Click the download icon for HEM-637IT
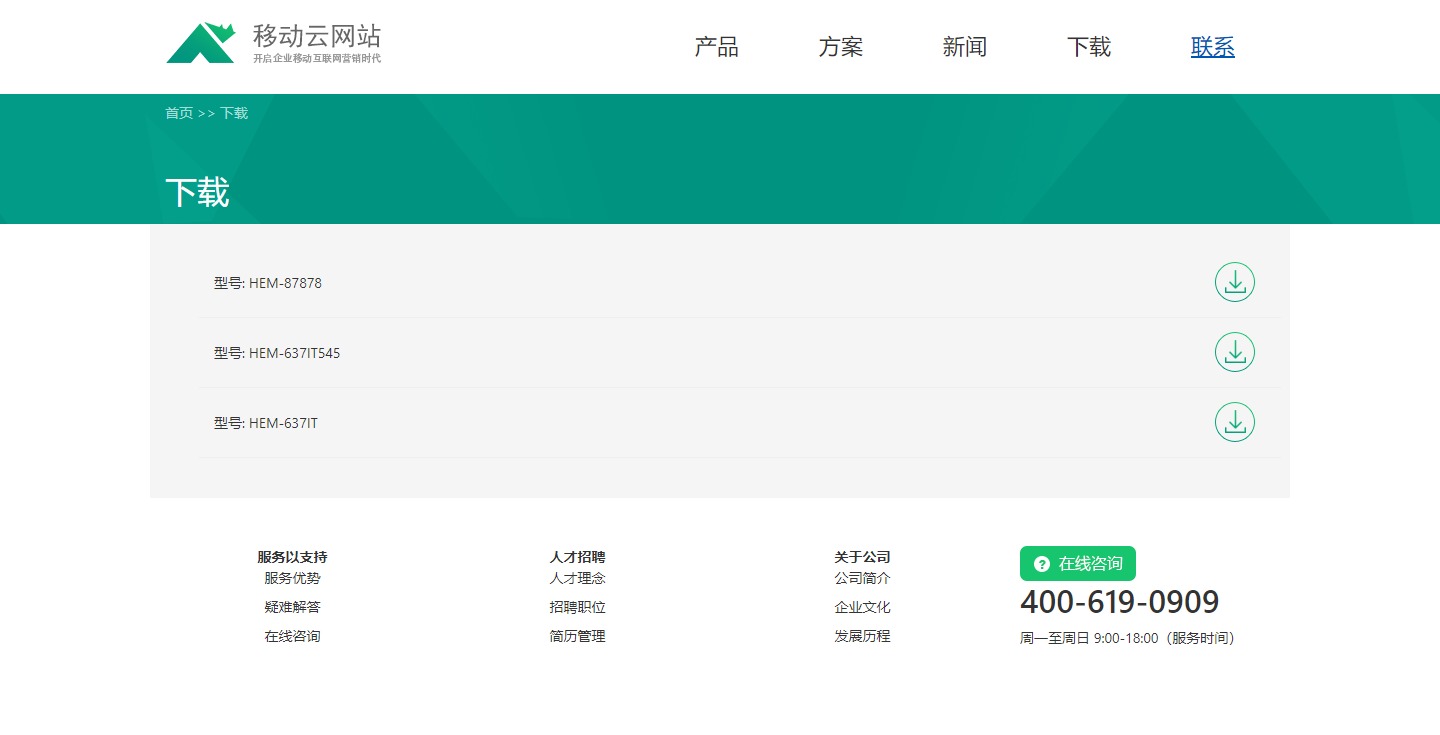 (x=1234, y=423)
